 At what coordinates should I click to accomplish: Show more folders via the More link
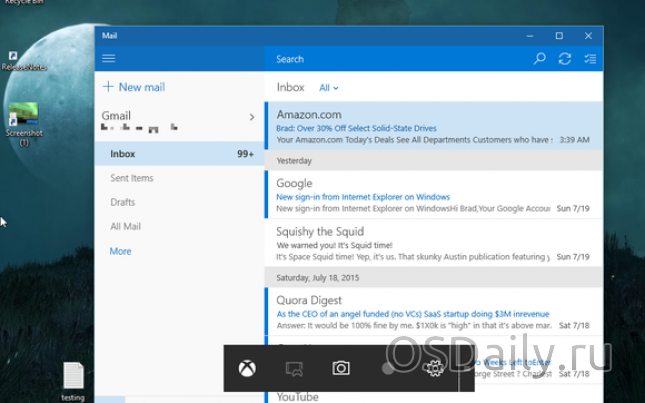120,251
